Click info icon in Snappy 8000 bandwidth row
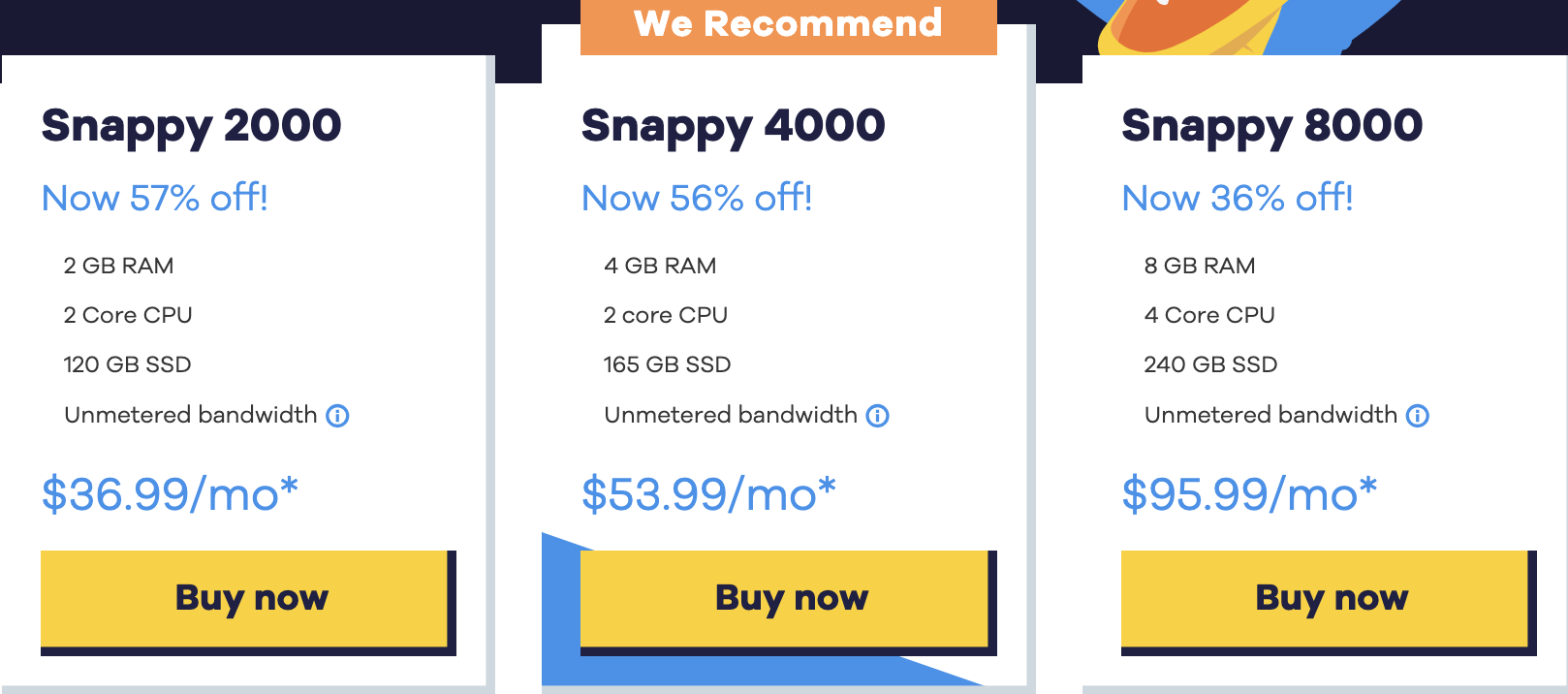The image size is (1568, 694). [x=1418, y=416]
